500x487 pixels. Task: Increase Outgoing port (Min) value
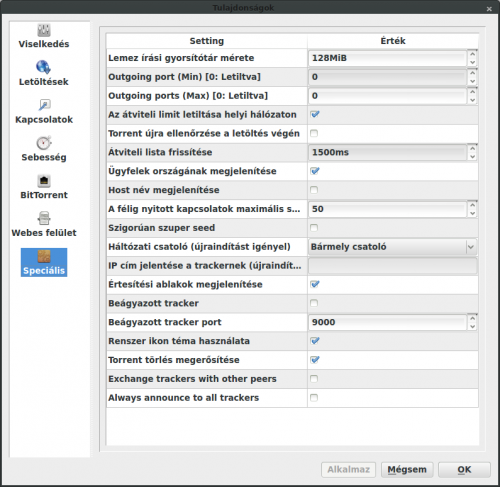(x=472, y=73)
